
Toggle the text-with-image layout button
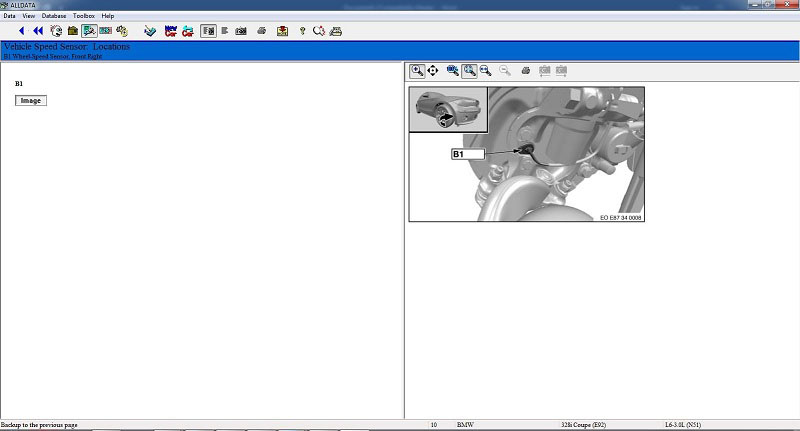click(208, 31)
